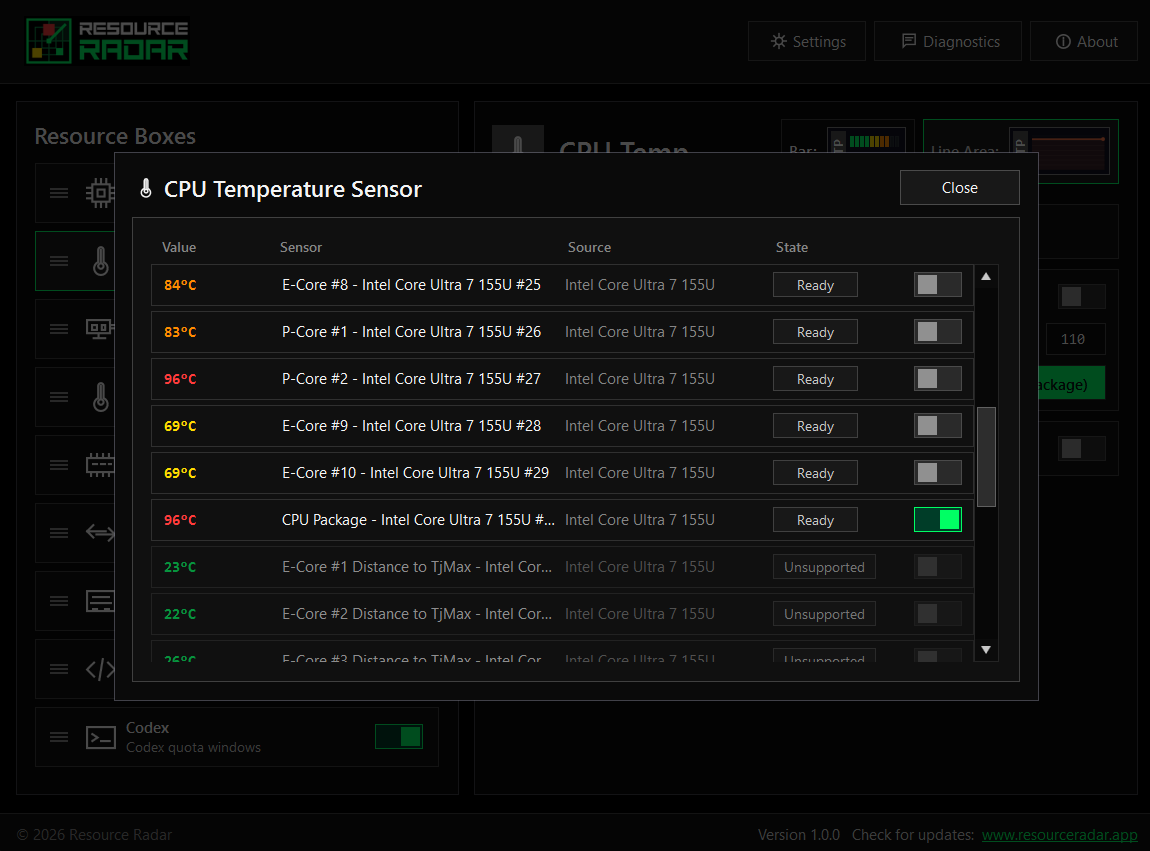1150x851 pixels.
Task: Toggle sensor E-Core #8 #25 switch
Action: pyautogui.click(x=937, y=285)
